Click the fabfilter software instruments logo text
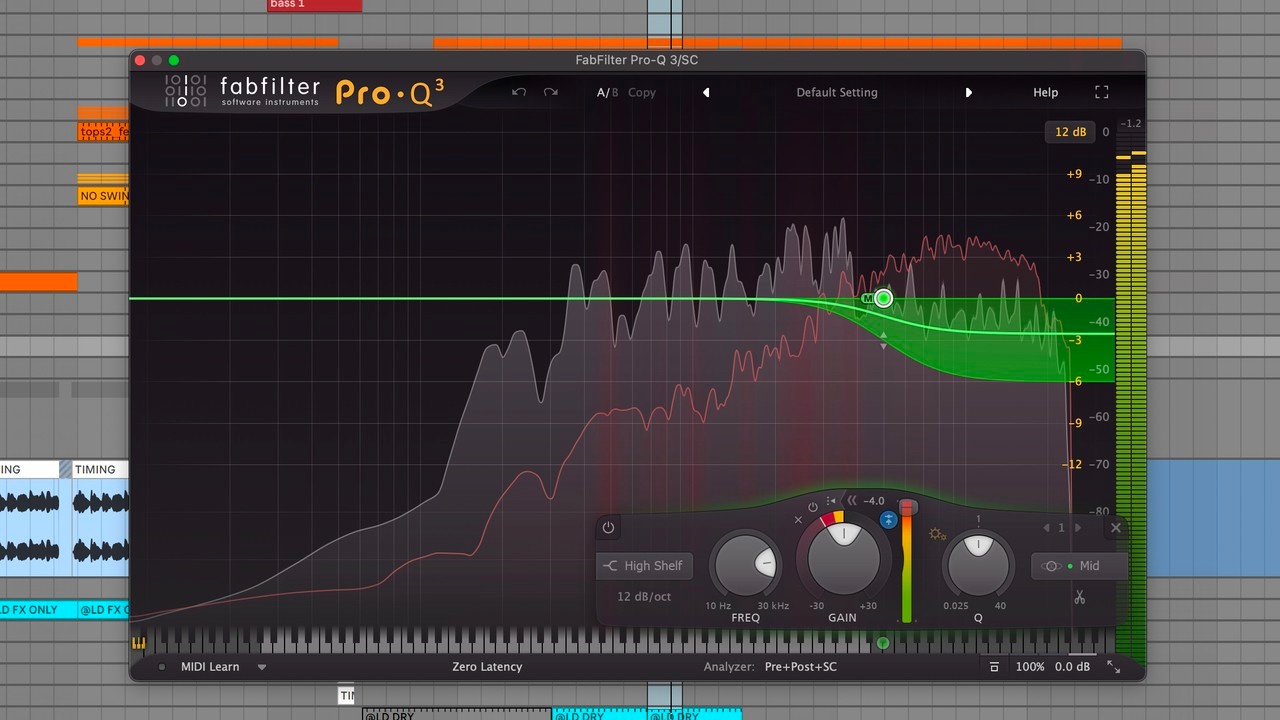Screen dimensions: 1280x720 click(270, 91)
